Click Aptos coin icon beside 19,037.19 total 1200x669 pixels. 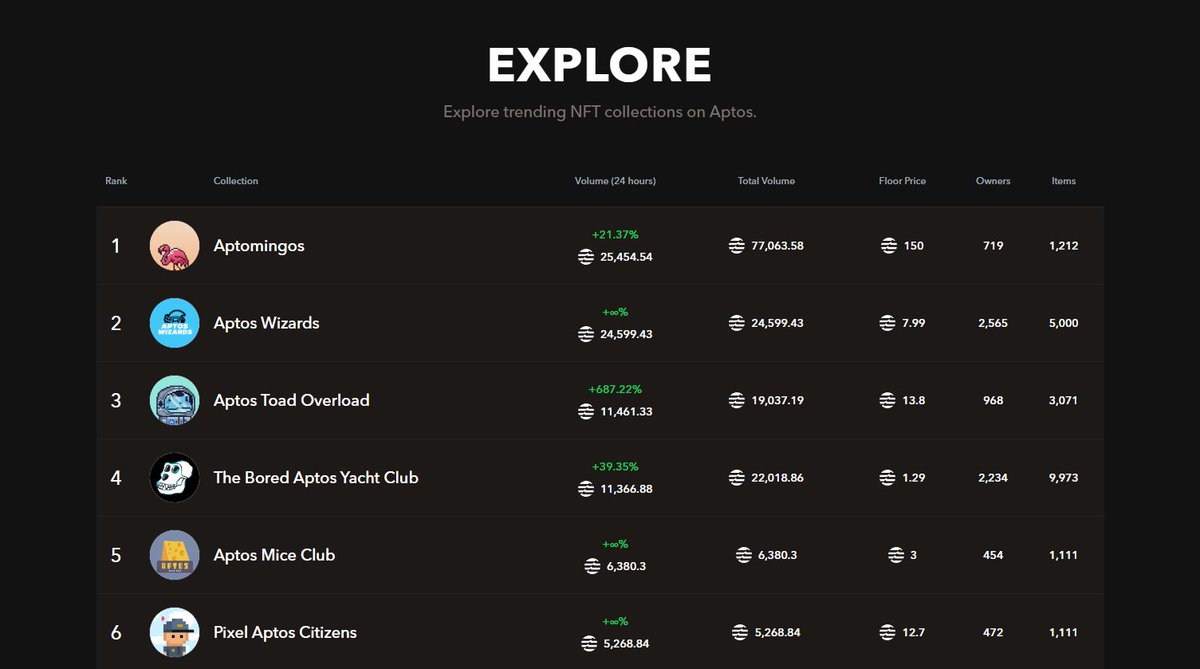click(x=737, y=400)
